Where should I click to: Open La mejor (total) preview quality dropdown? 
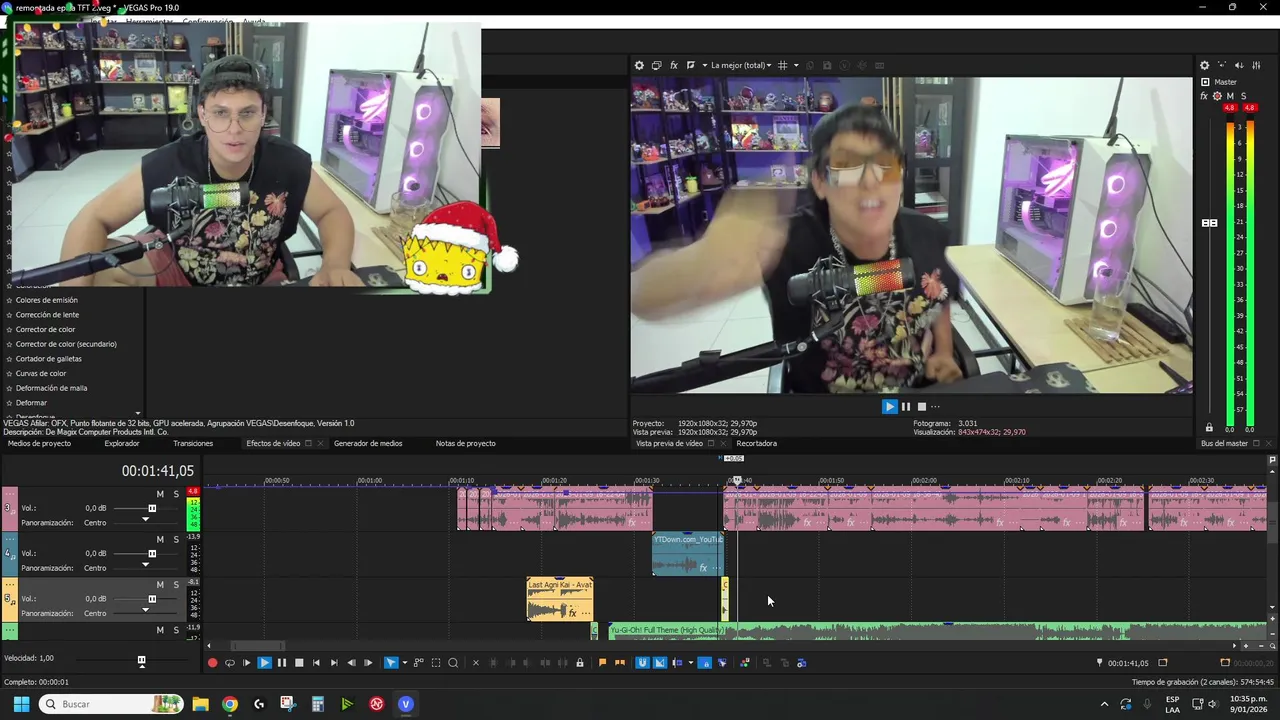741,65
